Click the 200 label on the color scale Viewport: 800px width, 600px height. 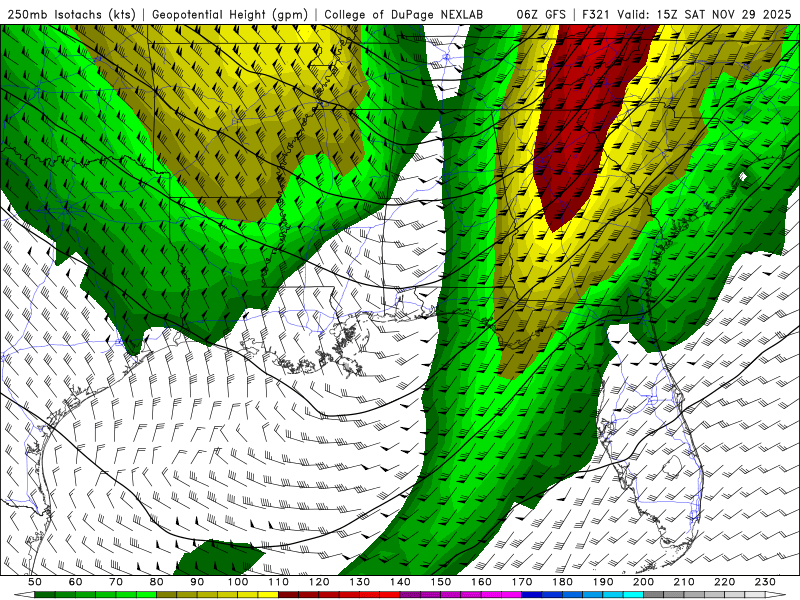tap(644, 582)
